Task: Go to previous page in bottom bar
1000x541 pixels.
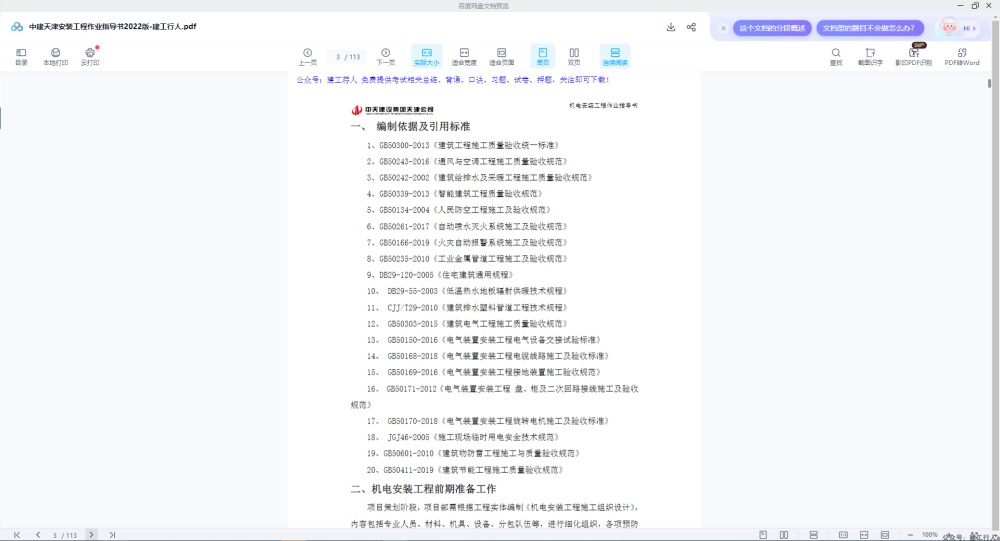Action: point(38,535)
